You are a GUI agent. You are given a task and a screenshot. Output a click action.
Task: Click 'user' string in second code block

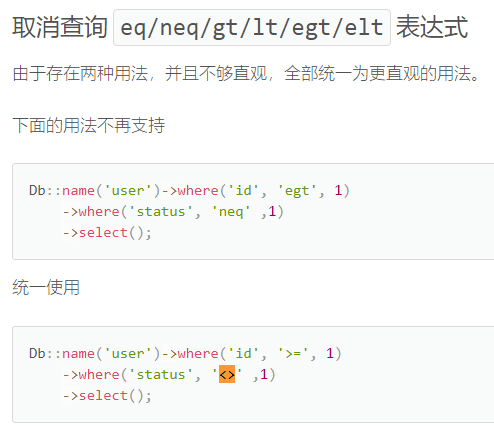[x=128, y=353]
